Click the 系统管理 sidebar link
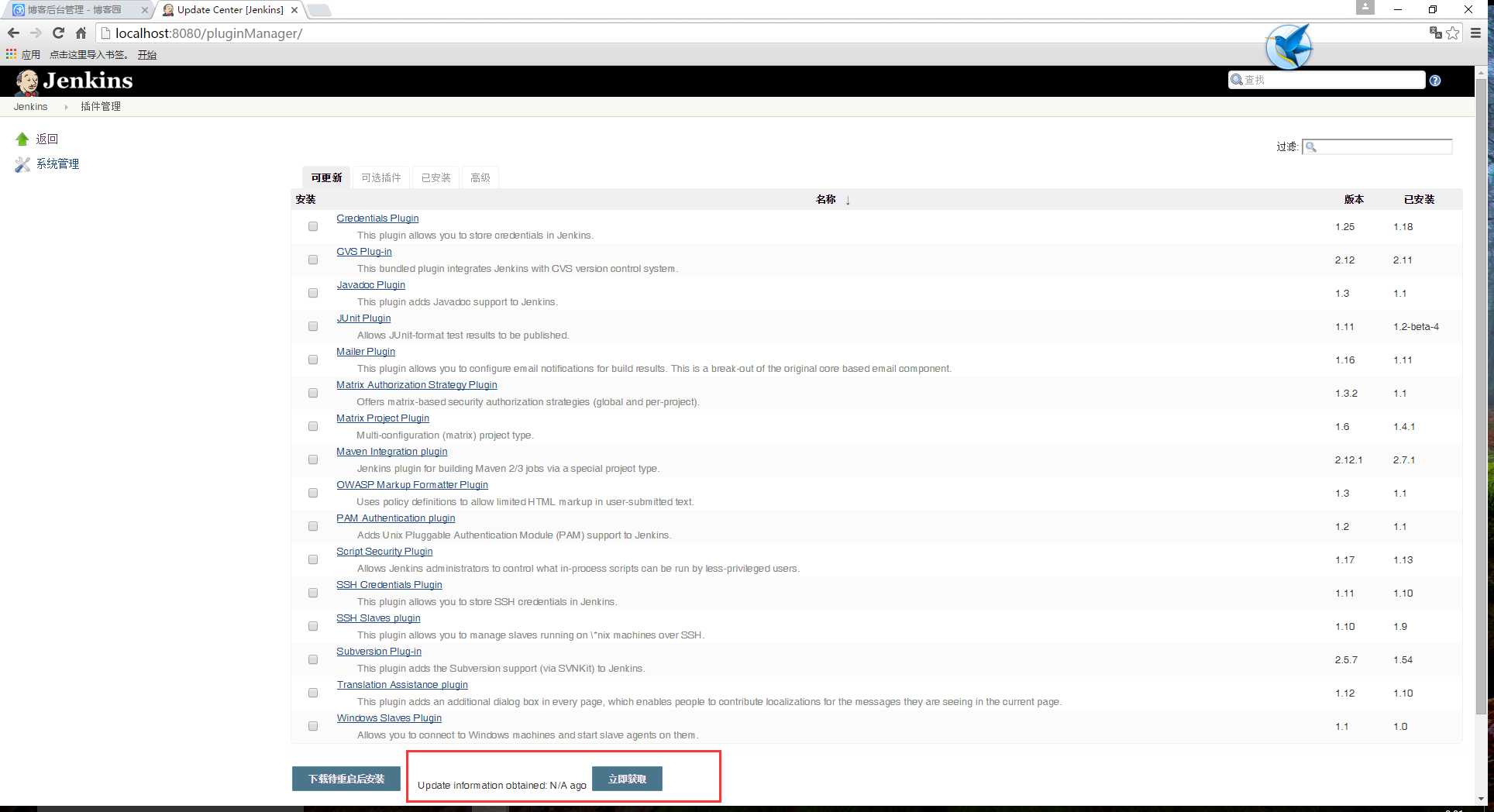This screenshot has width=1494, height=812. tap(58, 163)
